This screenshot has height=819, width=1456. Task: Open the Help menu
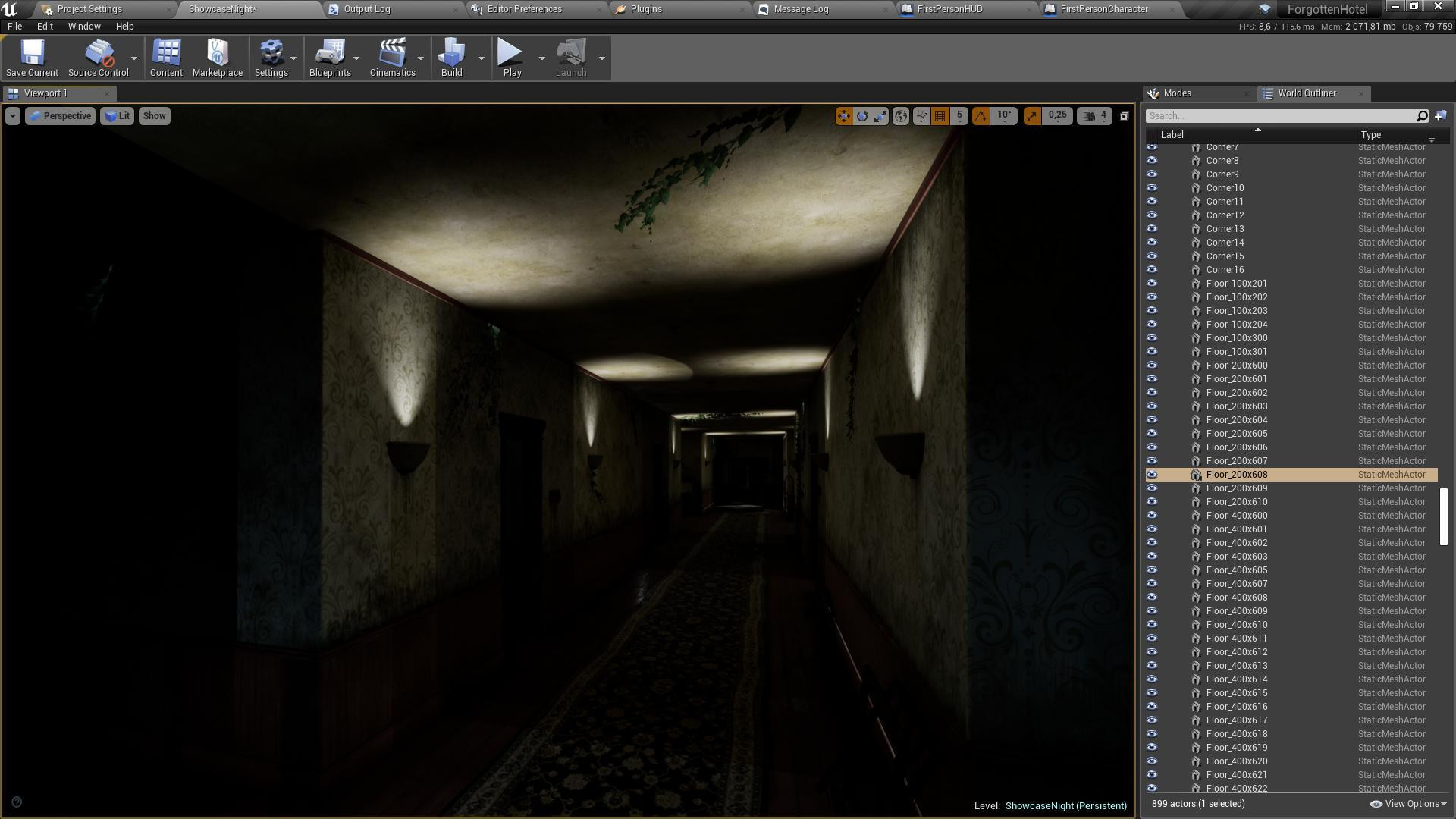click(x=124, y=27)
